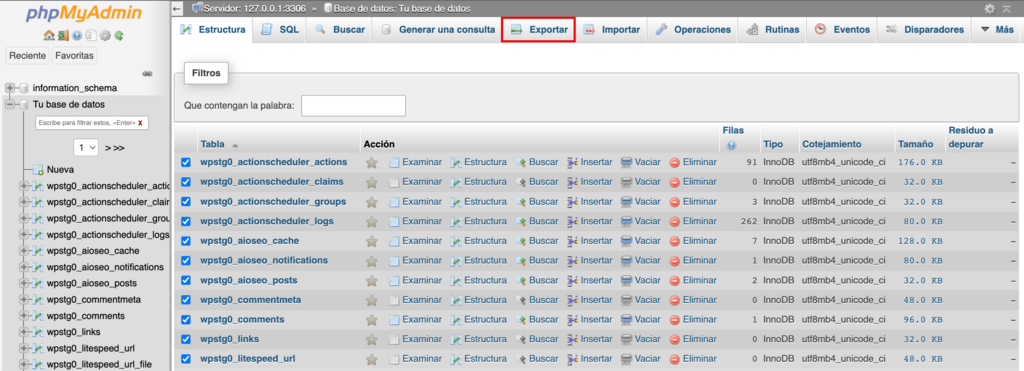Click the Favoritas button
Viewport: 1024px width, 371px height.
point(74,56)
